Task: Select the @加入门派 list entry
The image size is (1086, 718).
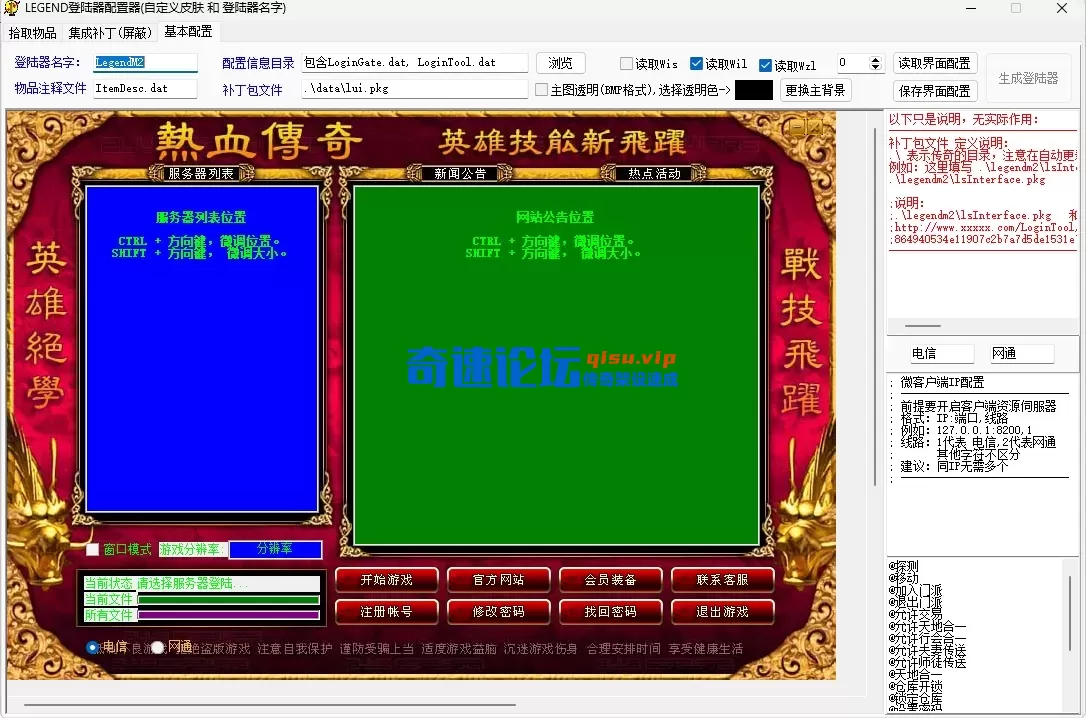Action: (916, 590)
